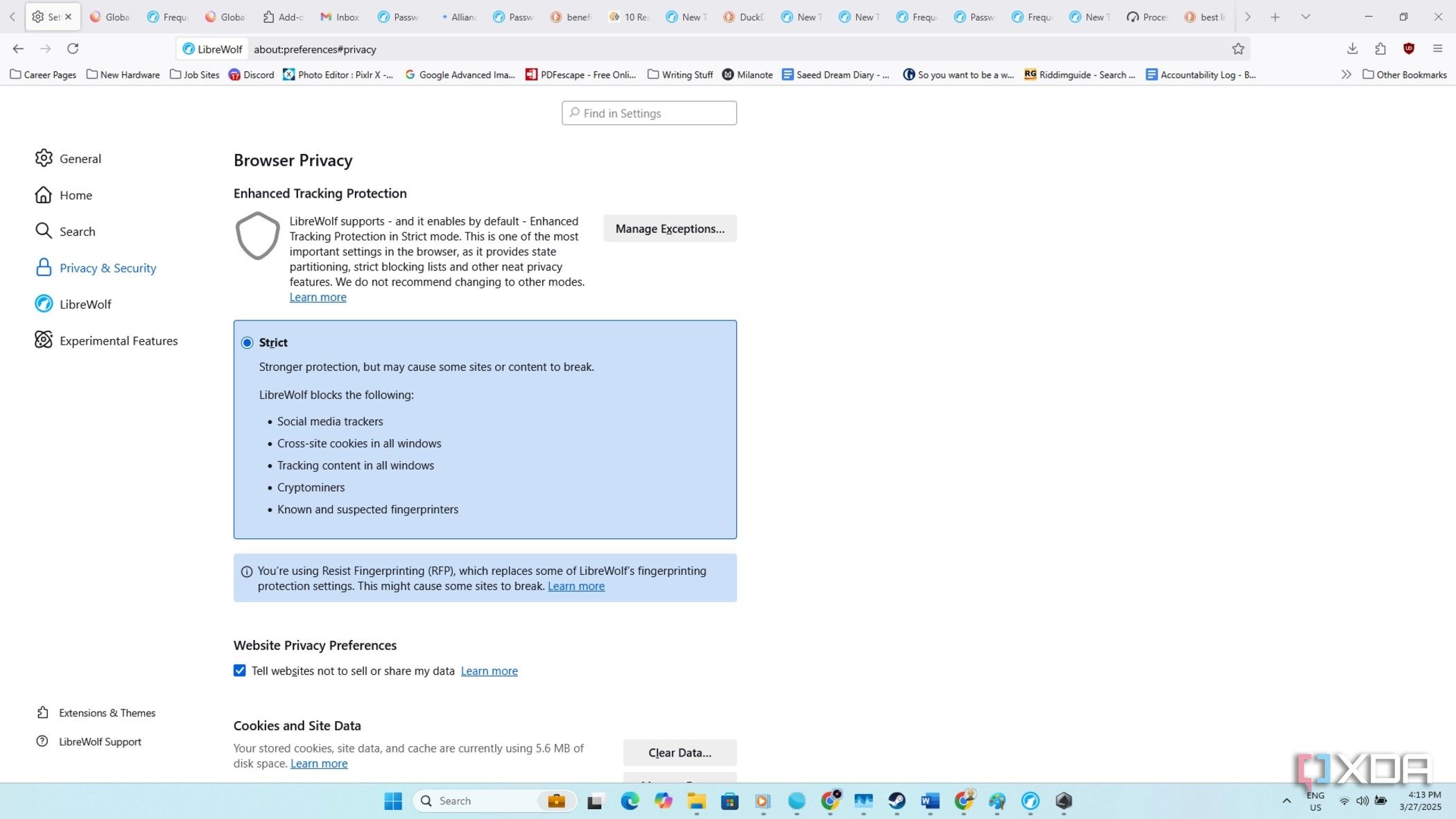Toggle tell websites not to sell data

240,671
